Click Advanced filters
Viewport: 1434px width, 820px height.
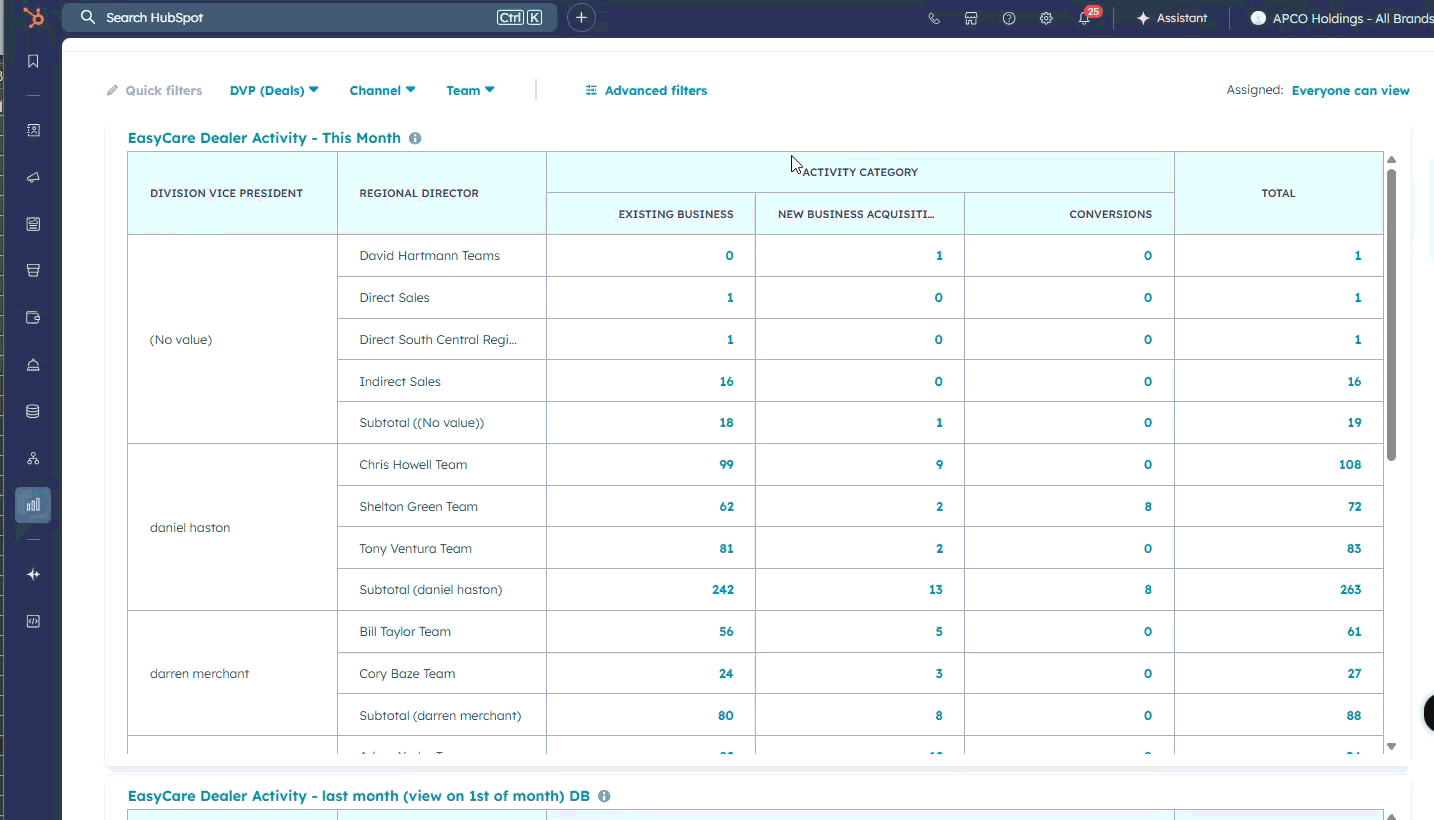coord(646,90)
